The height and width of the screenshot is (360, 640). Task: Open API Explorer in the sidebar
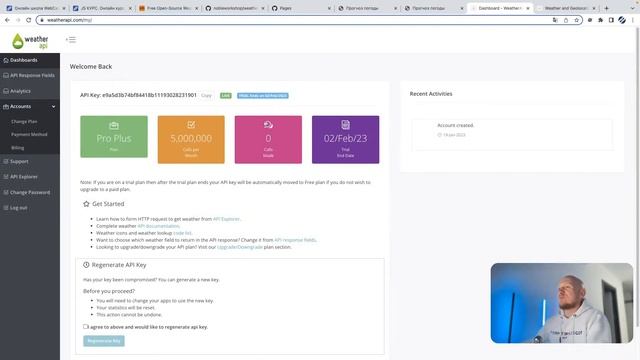click(30, 177)
